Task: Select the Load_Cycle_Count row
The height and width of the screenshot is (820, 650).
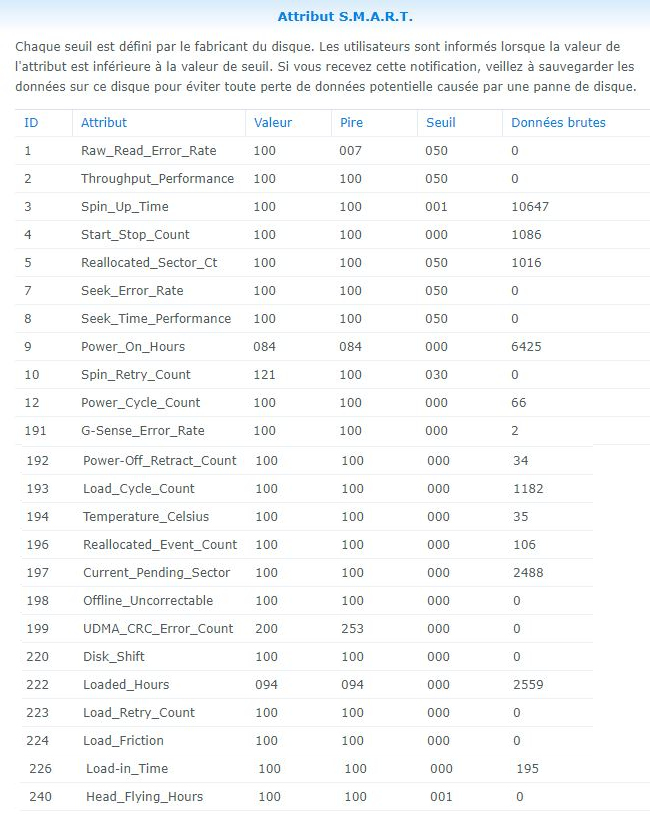Action: pyautogui.click(x=139, y=489)
